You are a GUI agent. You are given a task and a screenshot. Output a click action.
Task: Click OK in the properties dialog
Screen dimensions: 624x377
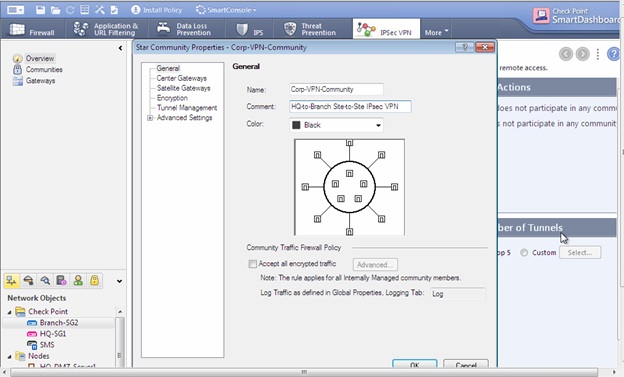click(415, 364)
